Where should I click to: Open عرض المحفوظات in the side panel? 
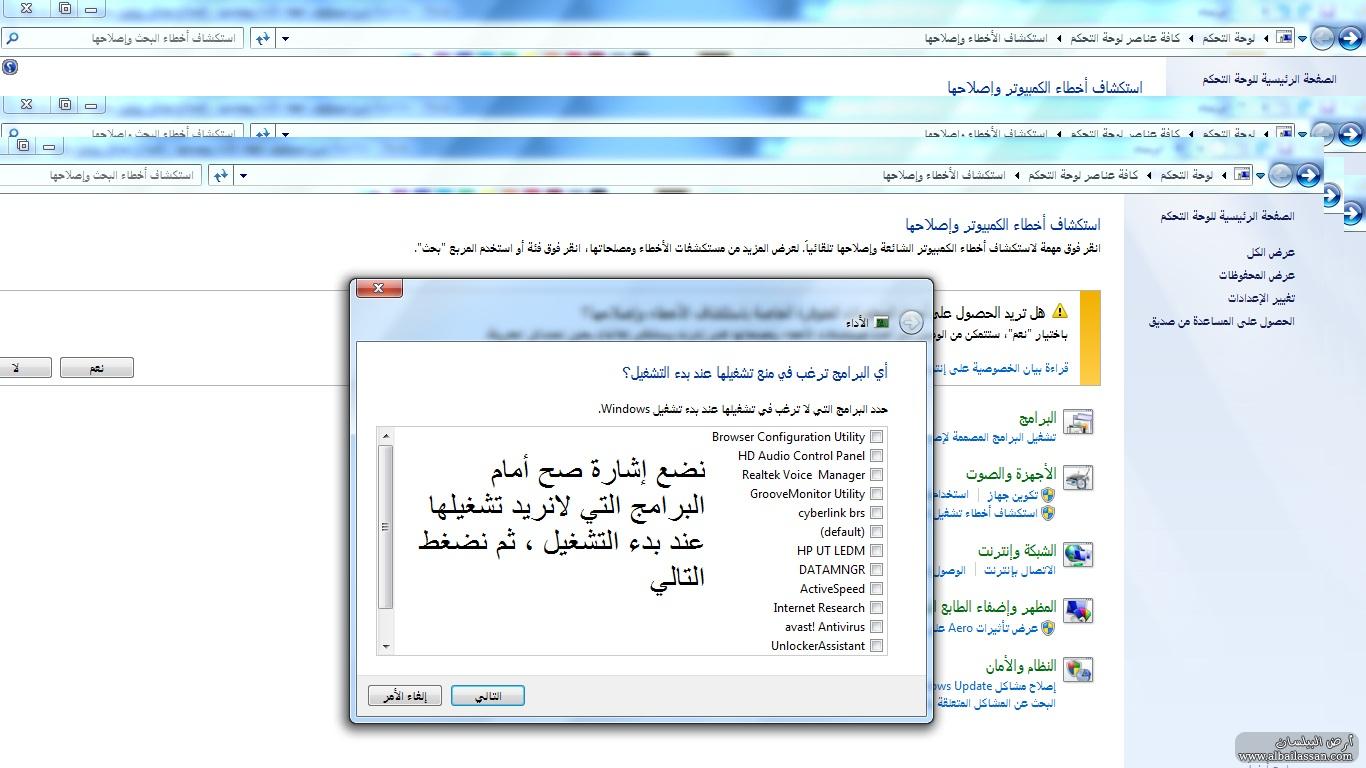click(x=1256, y=275)
